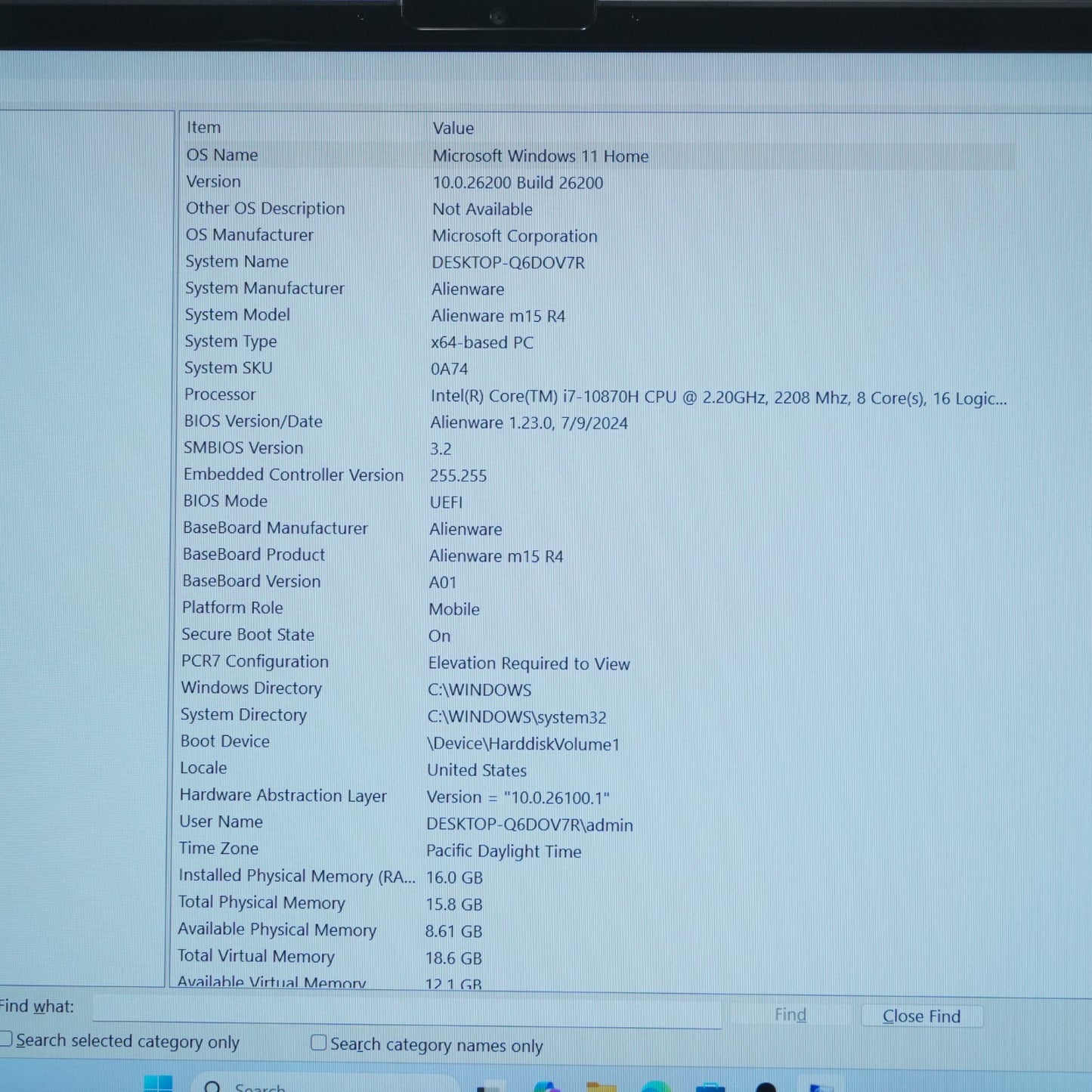Select the 'System Model' row
The width and height of the screenshot is (1092, 1092).
click(237, 314)
